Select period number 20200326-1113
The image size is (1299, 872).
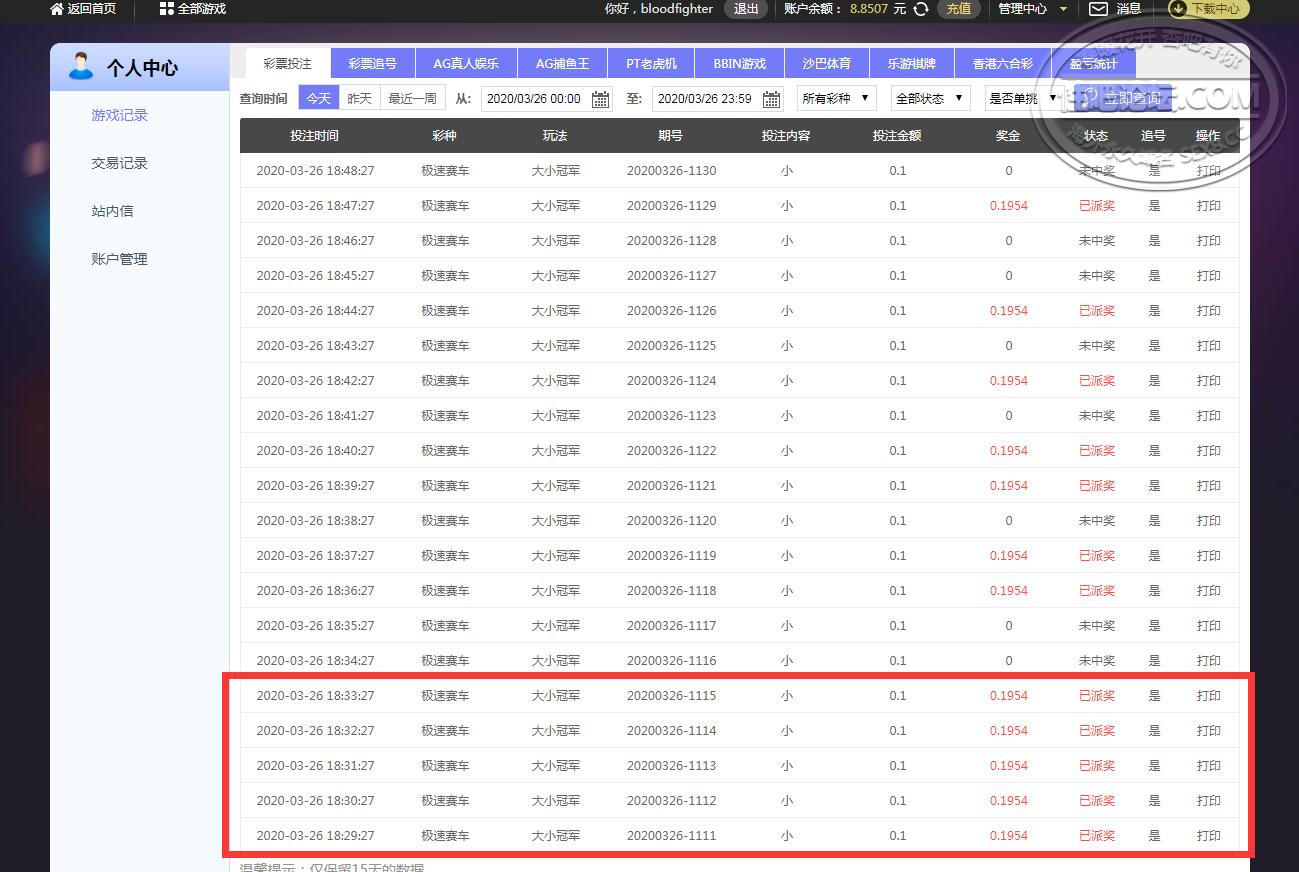click(672, 766)
